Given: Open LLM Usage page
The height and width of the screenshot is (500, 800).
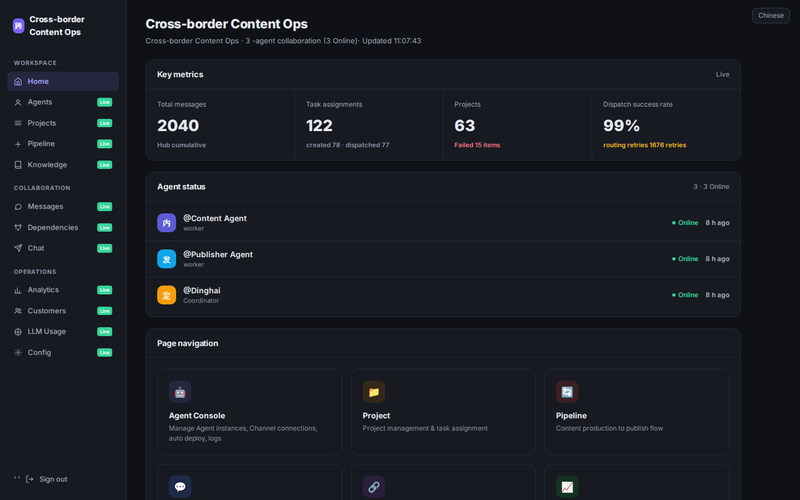Looking at the screenshot, I should pos(63,332).
